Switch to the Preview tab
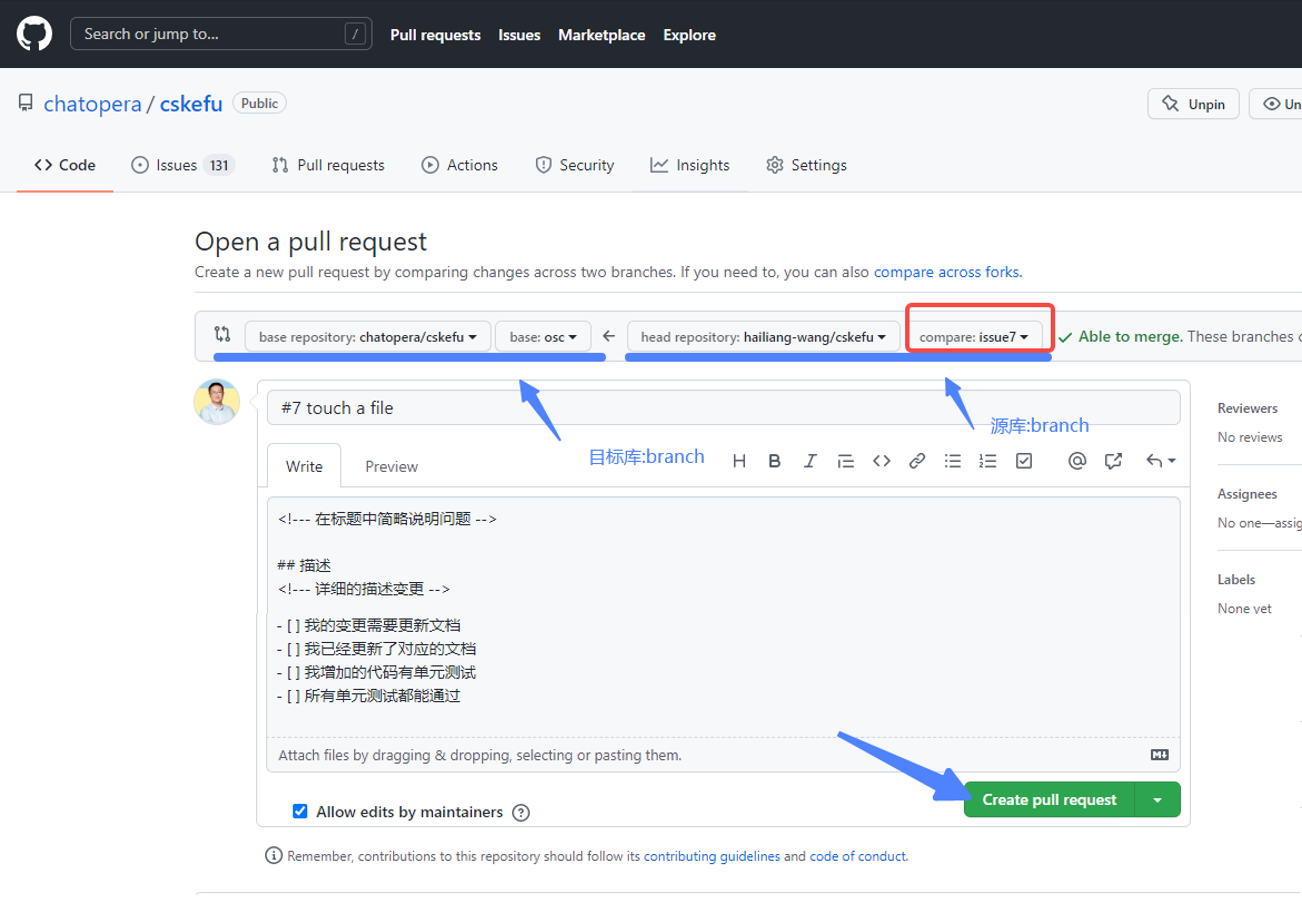 click(392, 466)
